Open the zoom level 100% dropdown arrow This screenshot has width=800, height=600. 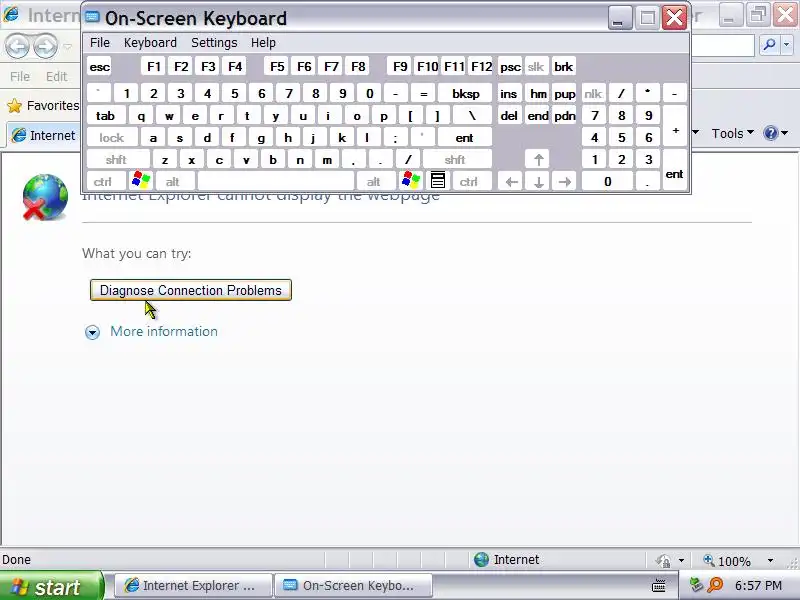(770, 561)
